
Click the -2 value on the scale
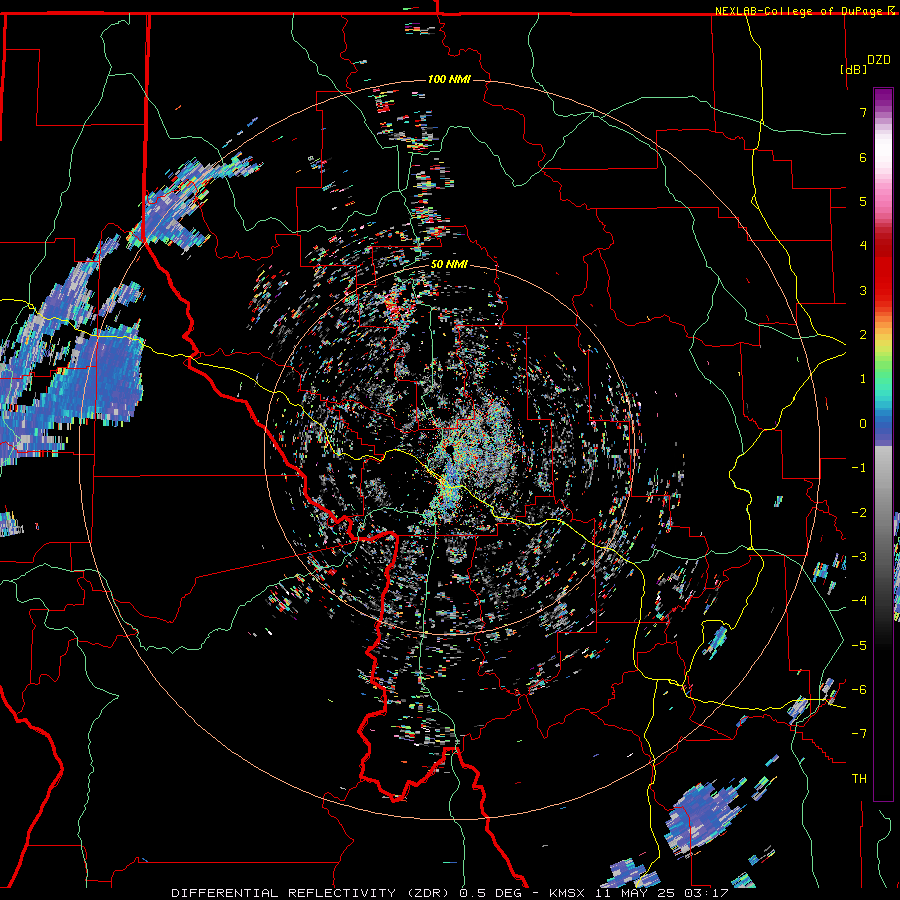coord(859,513)
